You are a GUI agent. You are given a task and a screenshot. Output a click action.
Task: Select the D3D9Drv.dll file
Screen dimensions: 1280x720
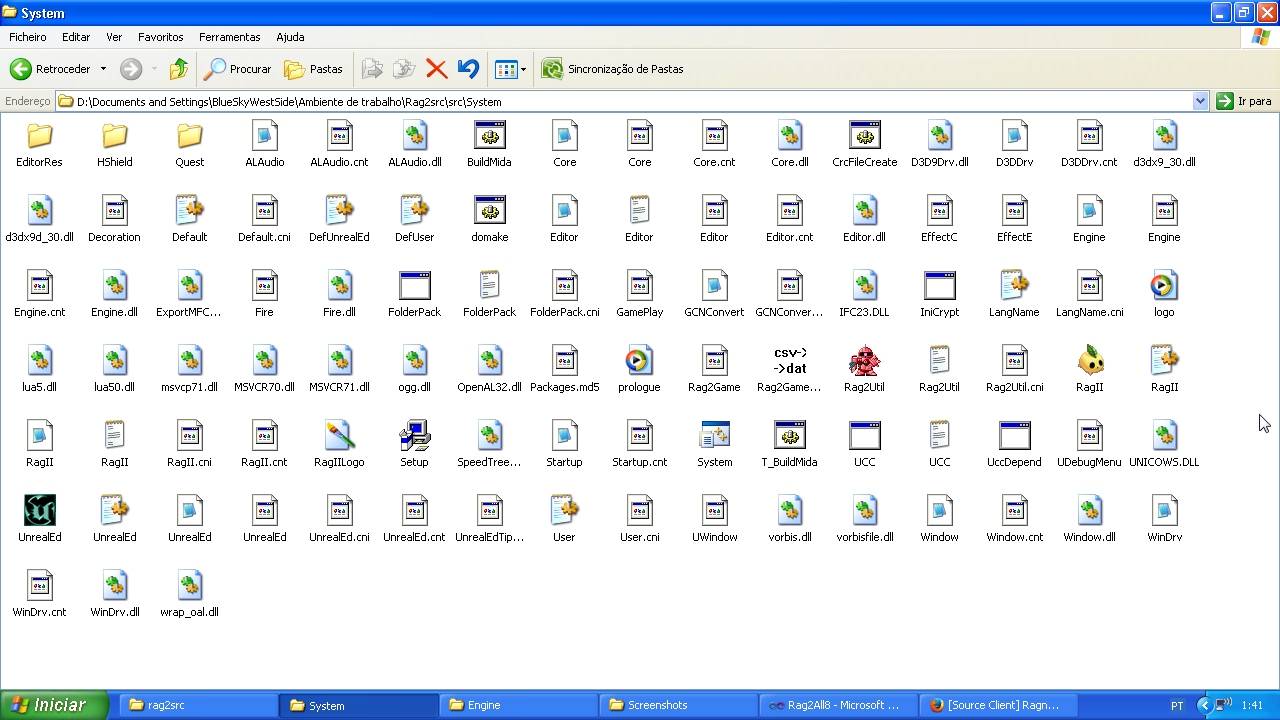tap(939, 144)
